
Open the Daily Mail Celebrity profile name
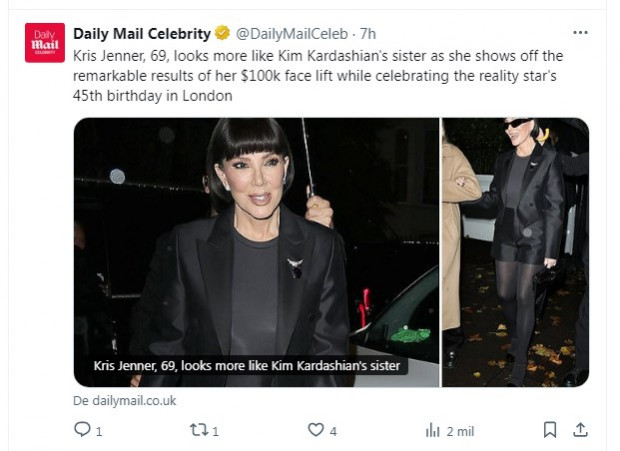pyautogui.click(x=142, y=35)
